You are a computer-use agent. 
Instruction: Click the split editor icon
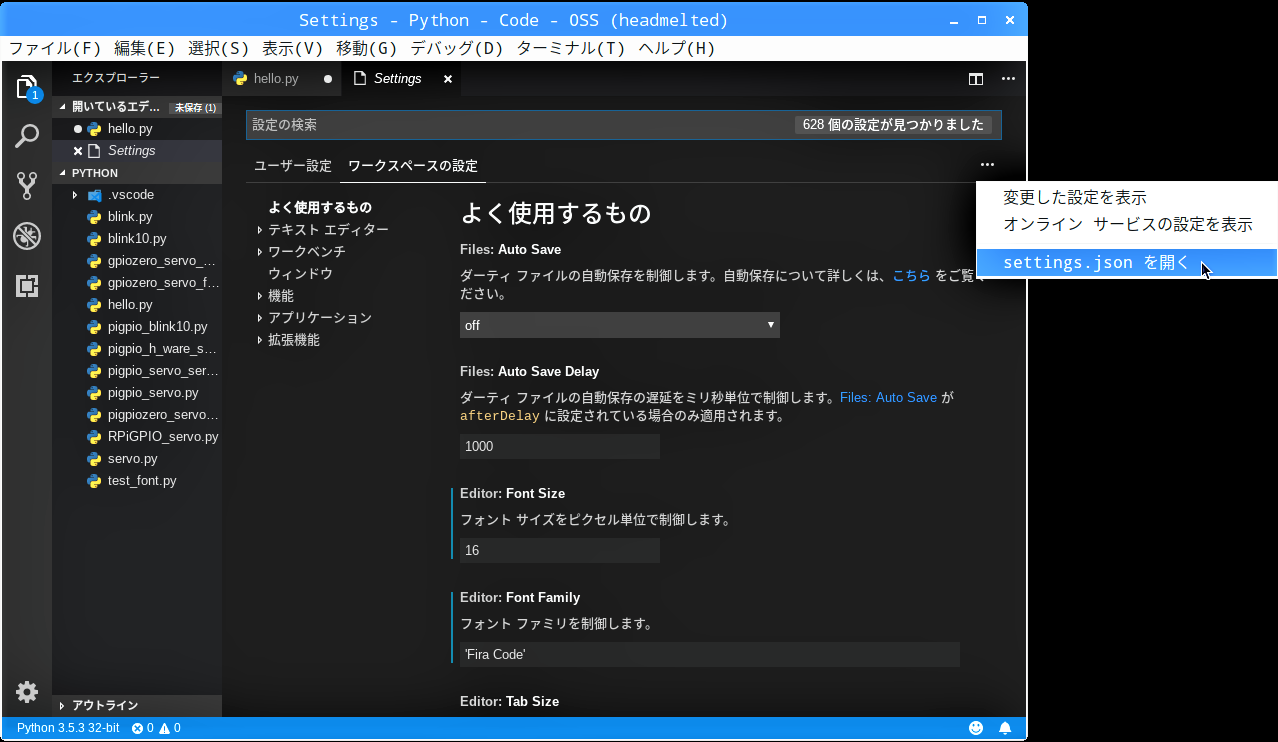click(x=976, y=79)
